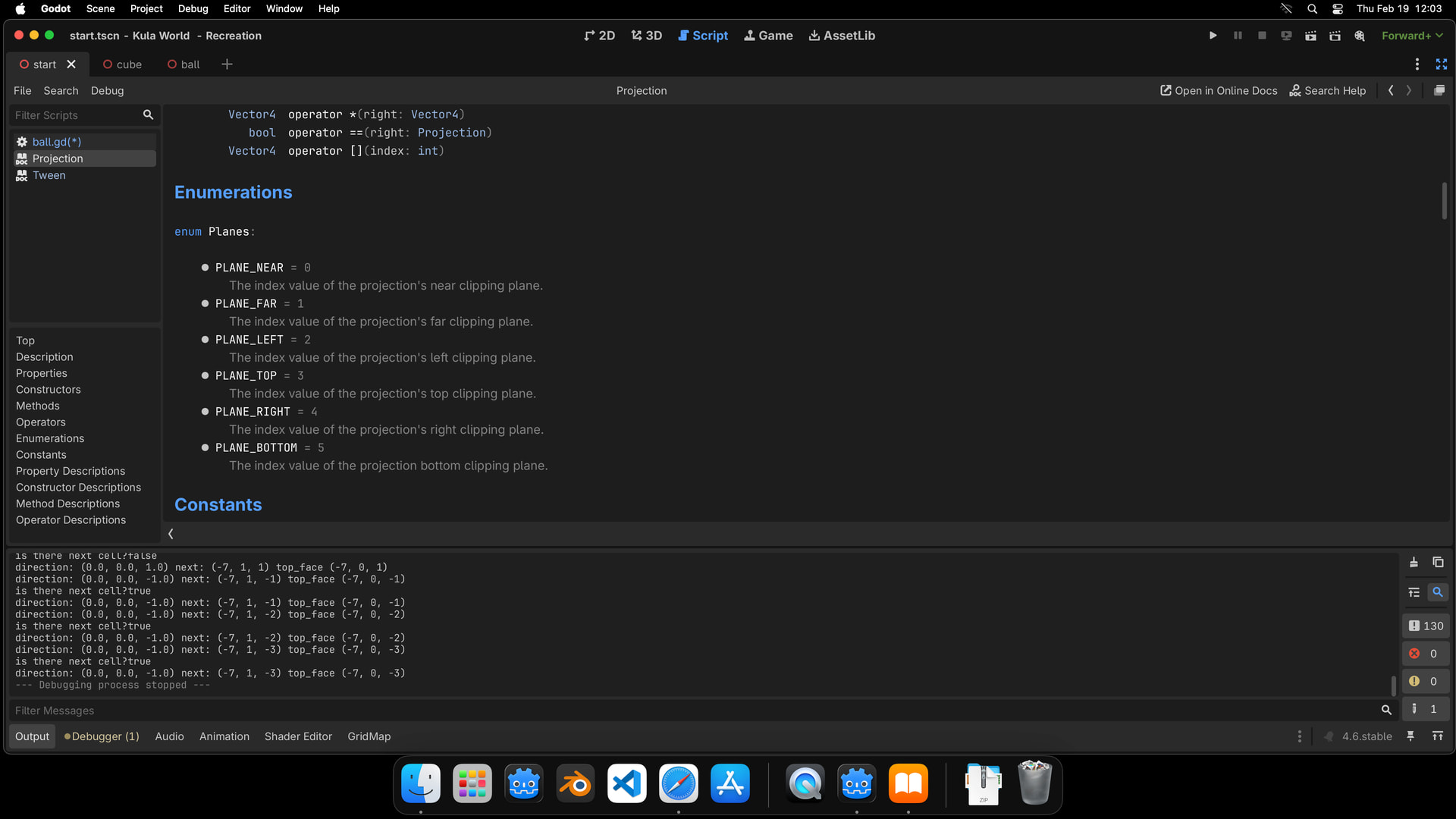Pin the bottom panel with pushpin icon
Image resolution: width=1456 pixels, height=819 pixels.
(1410, 736)
